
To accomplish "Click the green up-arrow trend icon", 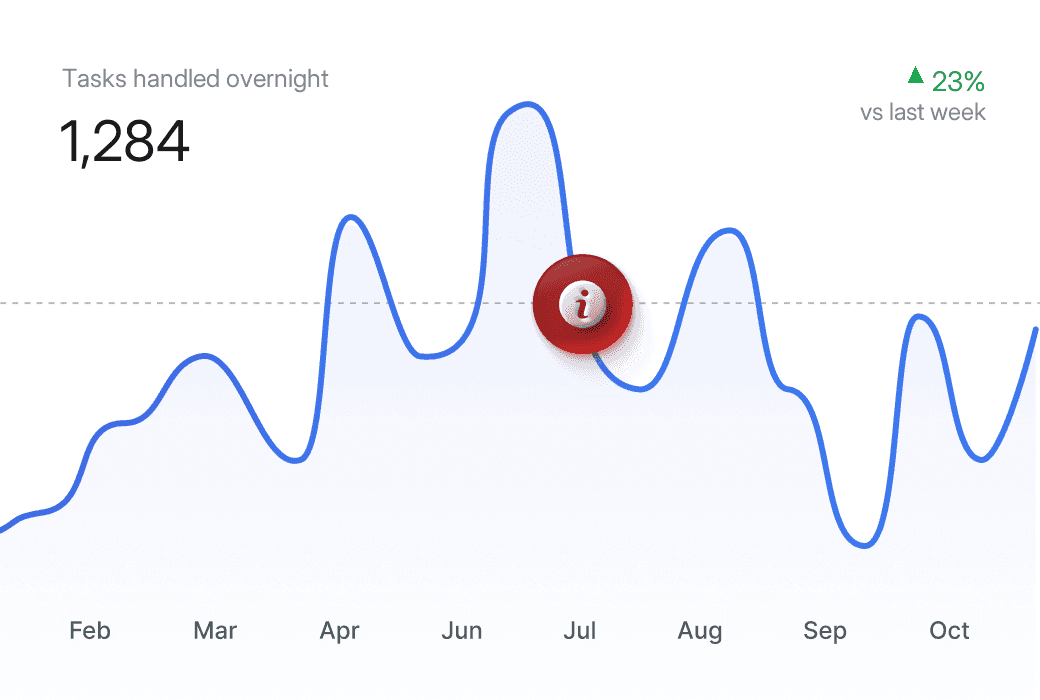I will [x=916, y=75].
